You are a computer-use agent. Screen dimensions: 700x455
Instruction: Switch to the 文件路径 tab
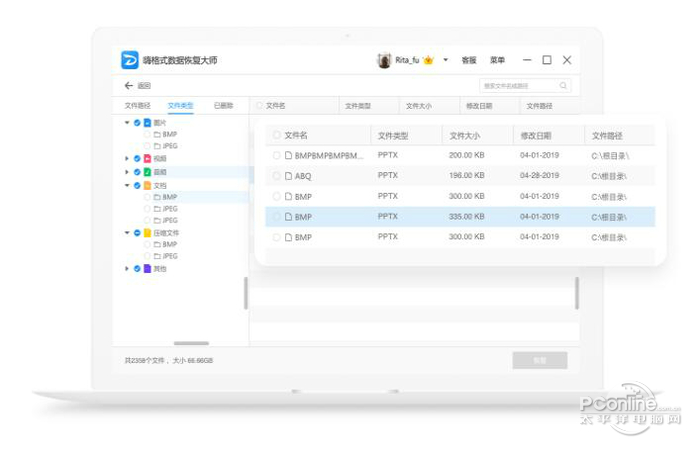(138, 106)
